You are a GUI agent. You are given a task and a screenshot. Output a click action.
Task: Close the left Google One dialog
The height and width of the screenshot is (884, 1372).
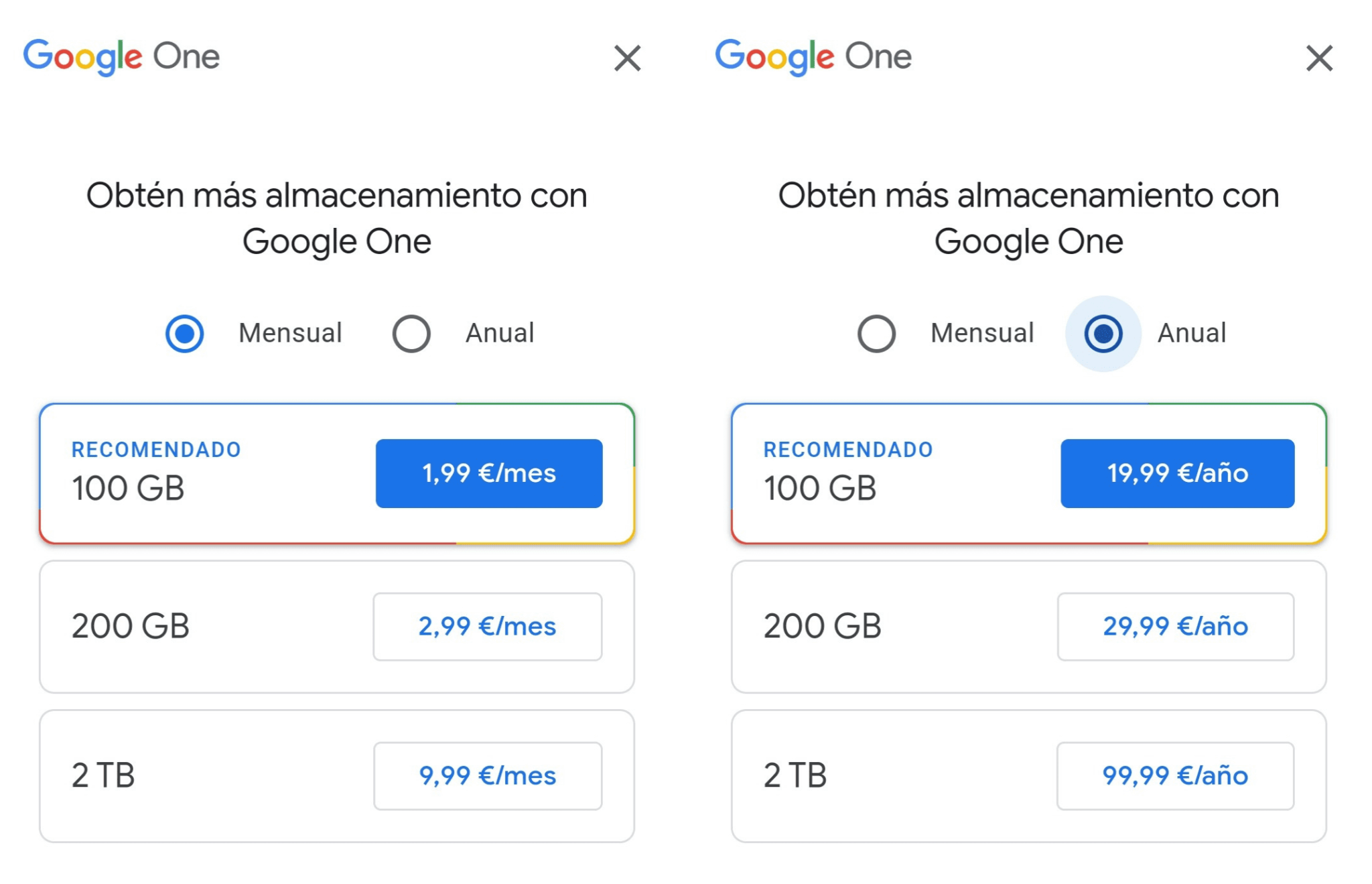[627, 59]
